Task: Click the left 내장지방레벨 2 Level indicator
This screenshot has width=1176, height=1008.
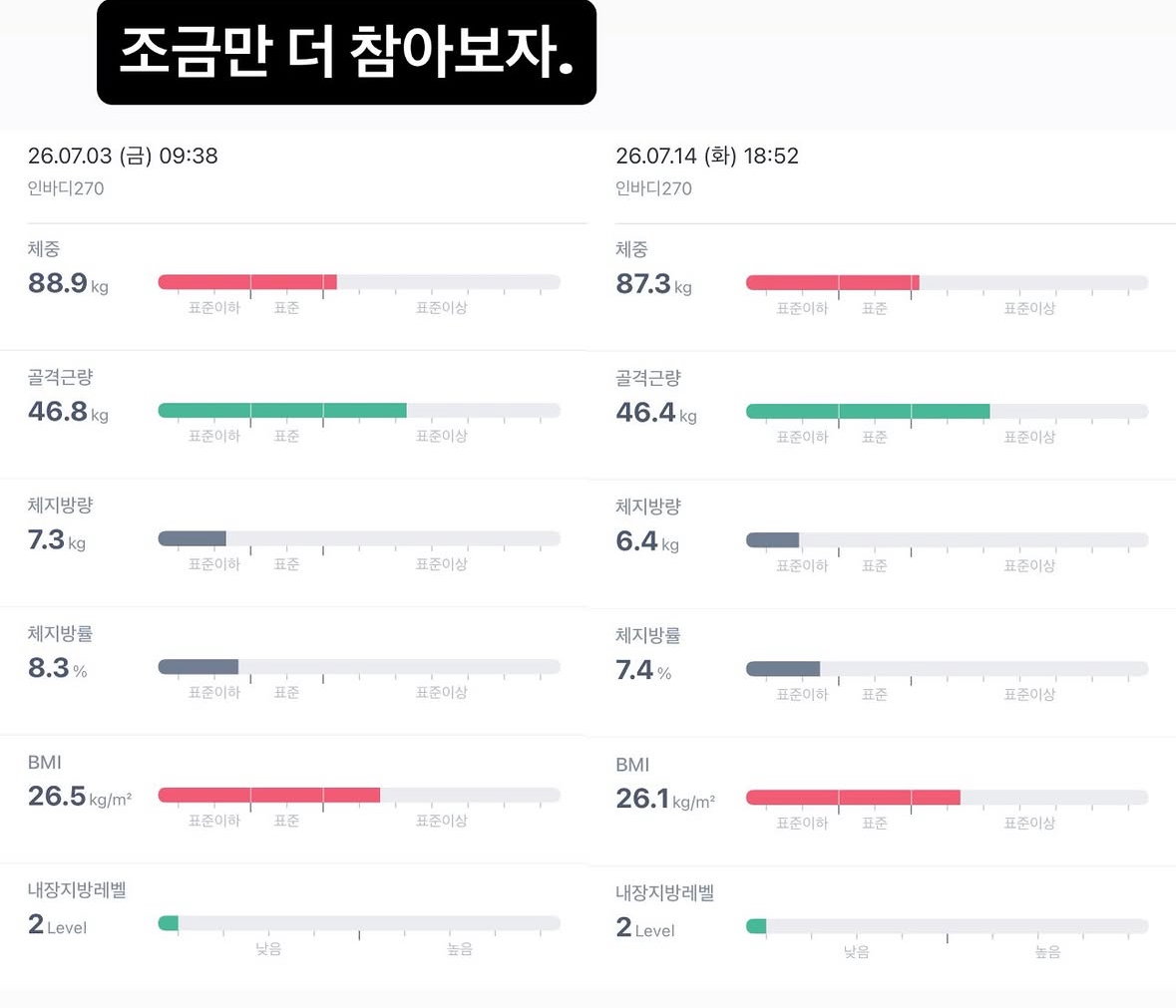Action: click(x=168, y=922)
